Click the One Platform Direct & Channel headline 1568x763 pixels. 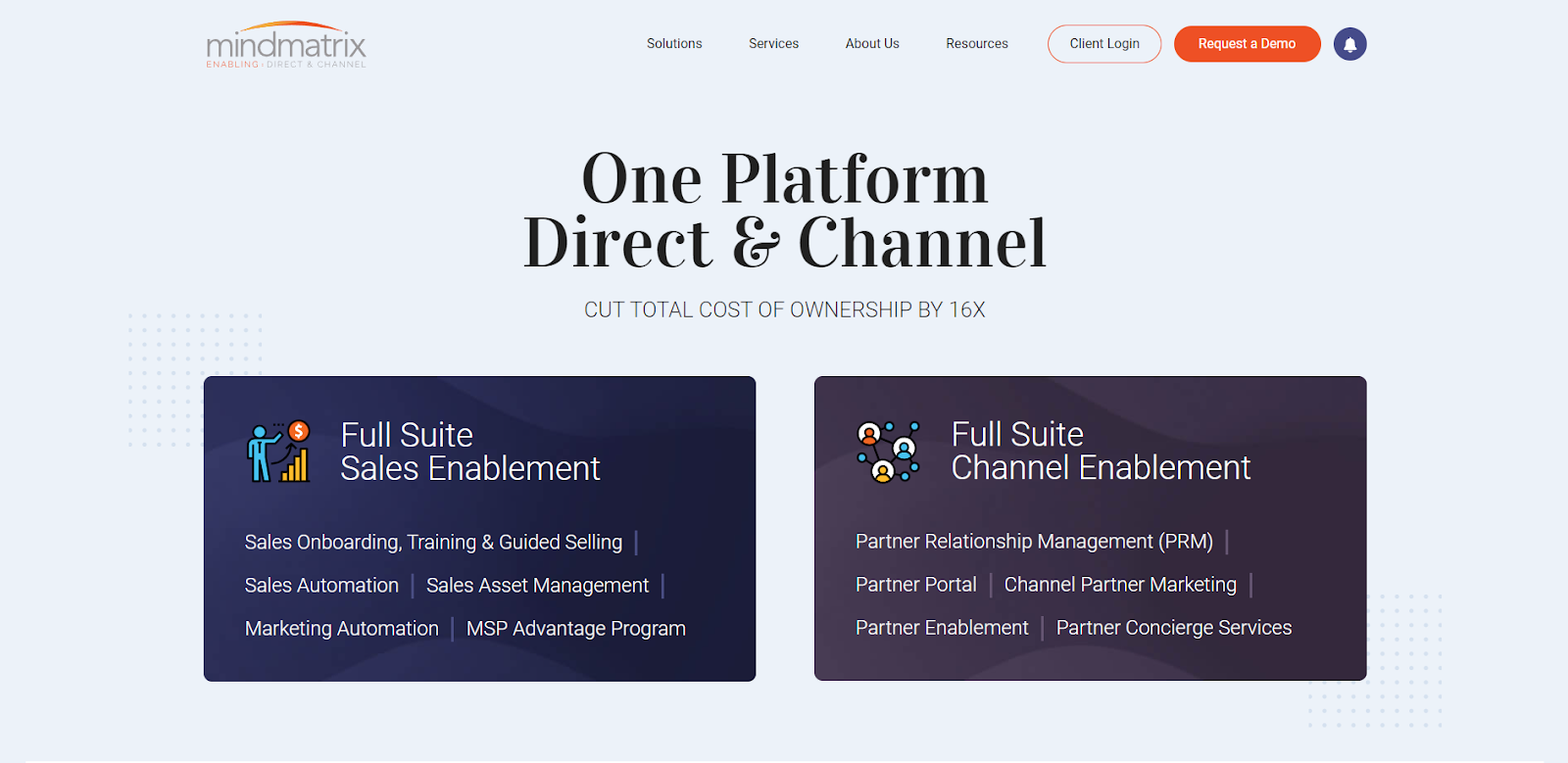[x=785, y=211]
